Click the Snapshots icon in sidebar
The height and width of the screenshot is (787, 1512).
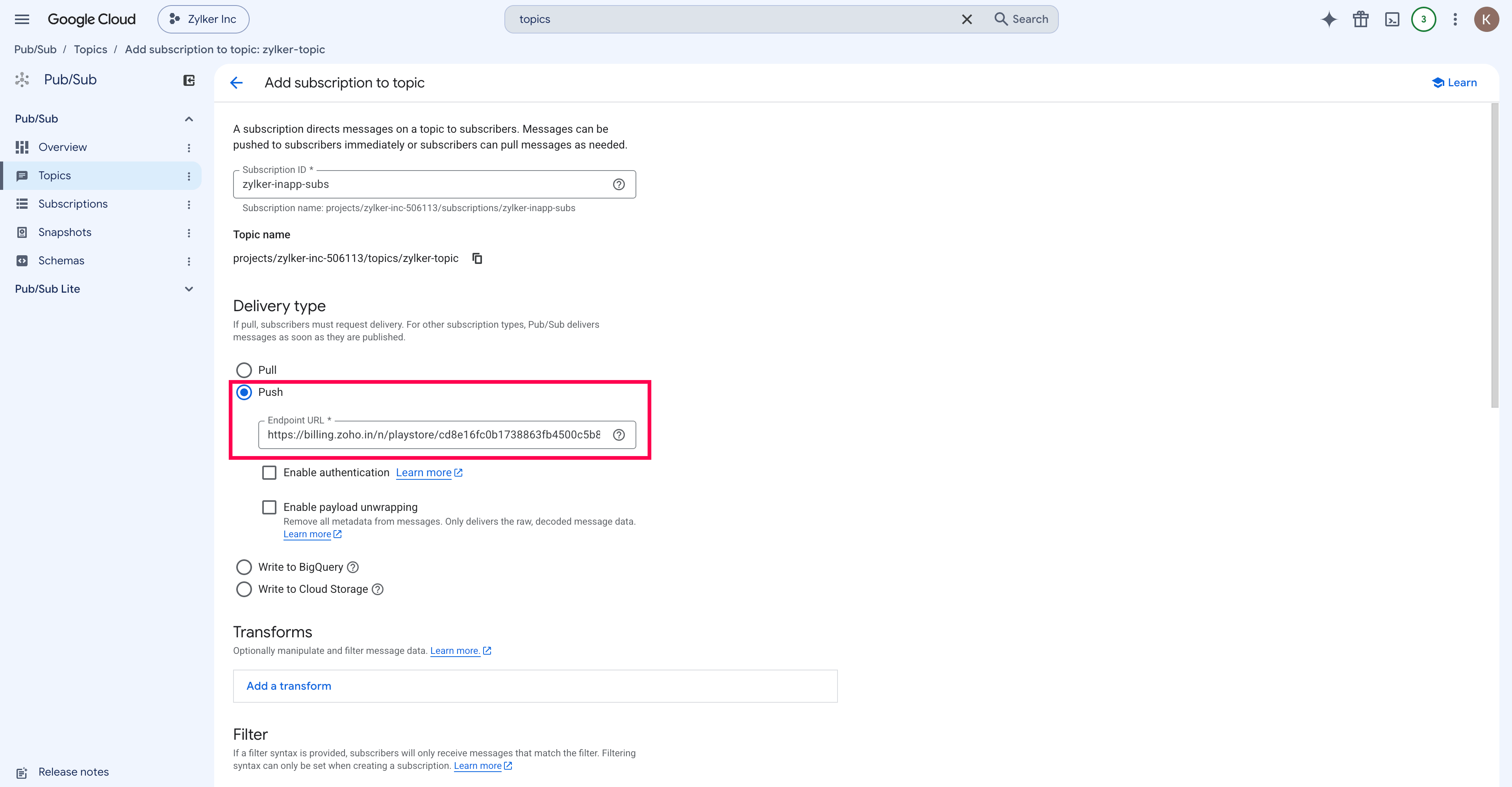[x=22, y=232]
